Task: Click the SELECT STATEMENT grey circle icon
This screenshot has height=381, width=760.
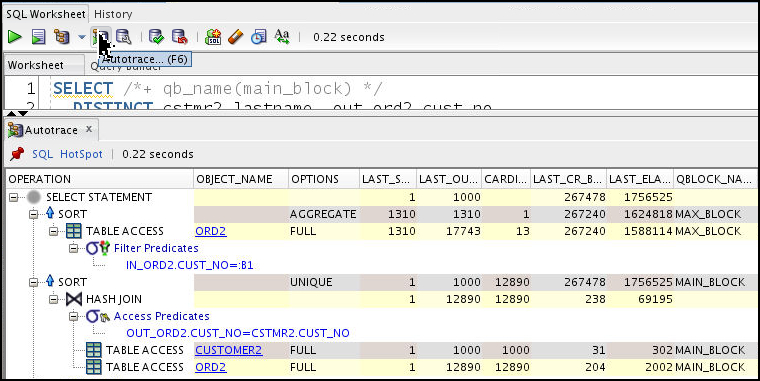Action: pos(34,197)
